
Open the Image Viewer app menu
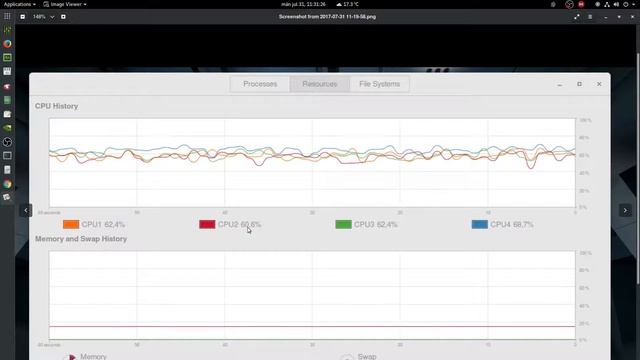65,4
